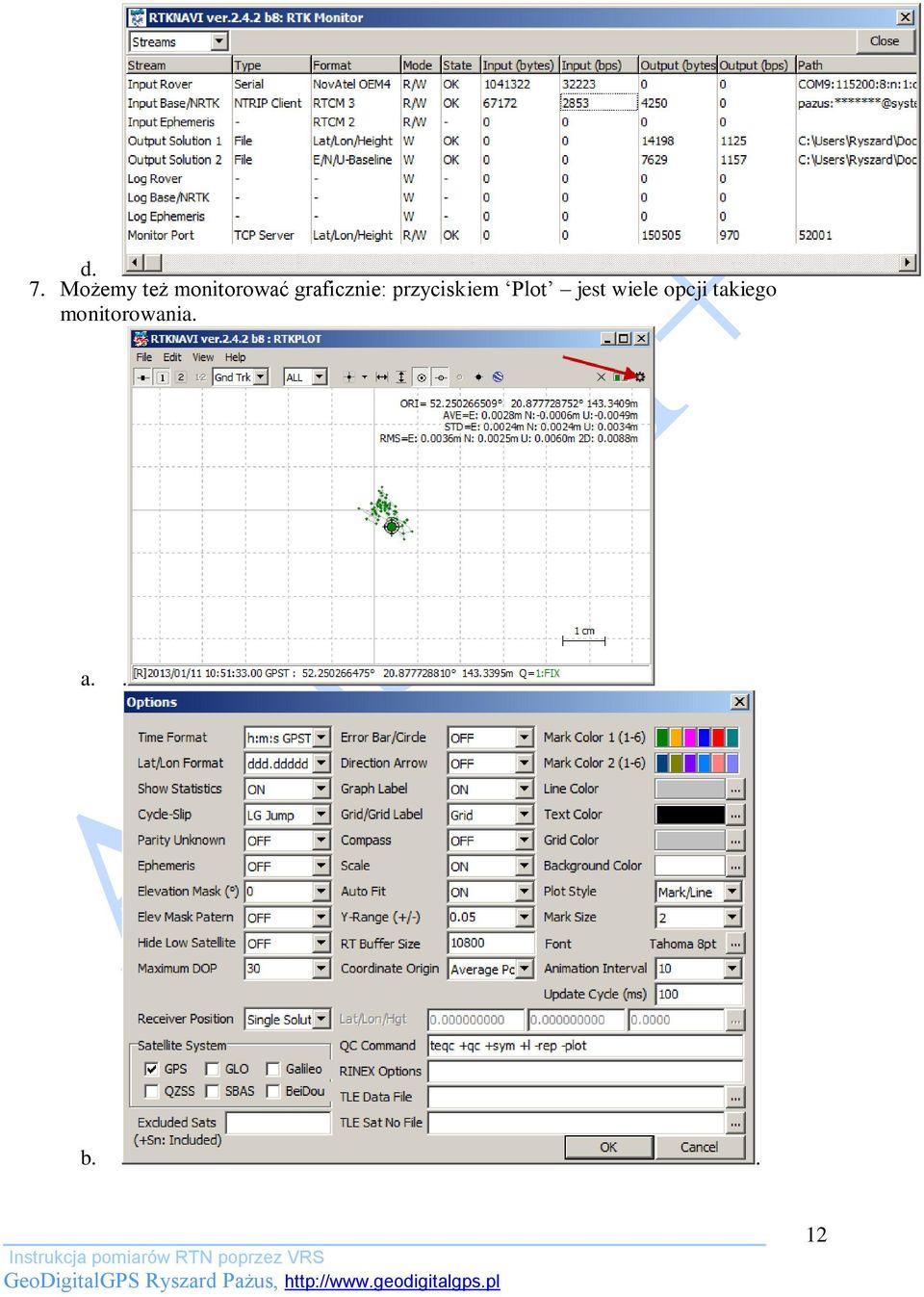This screenshot has height=1297, width=924.
Task: Enable the BeiDou satellite system checkbox
Action: (272, 1091)
